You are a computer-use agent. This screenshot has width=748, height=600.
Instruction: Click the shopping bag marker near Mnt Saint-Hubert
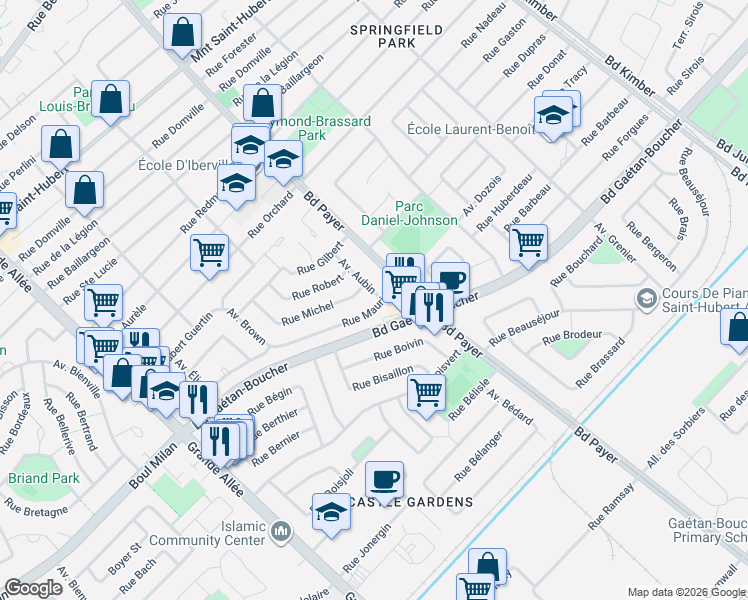point(182,33)
